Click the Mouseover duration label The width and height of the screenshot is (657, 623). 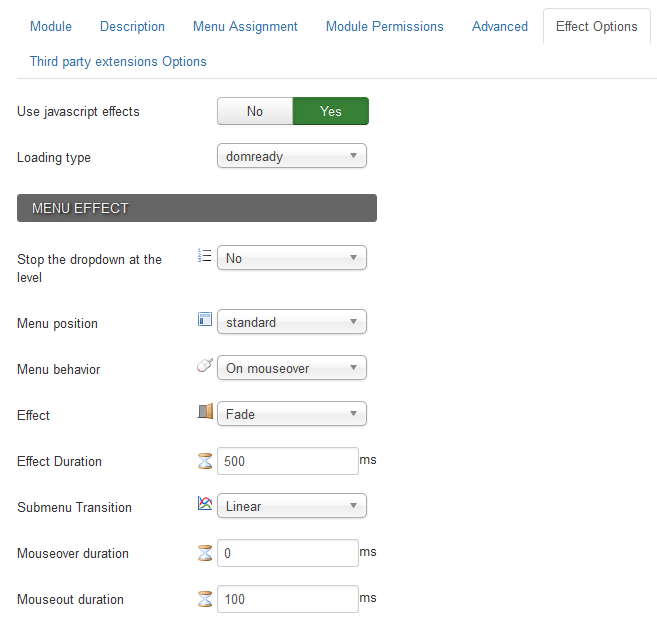pos(73,553)
